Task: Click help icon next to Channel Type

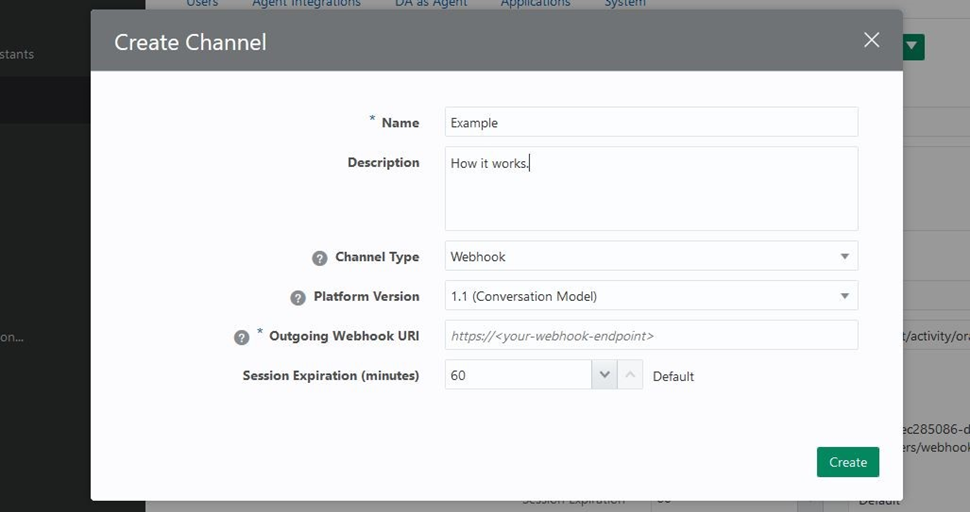Action: (320, 258)
